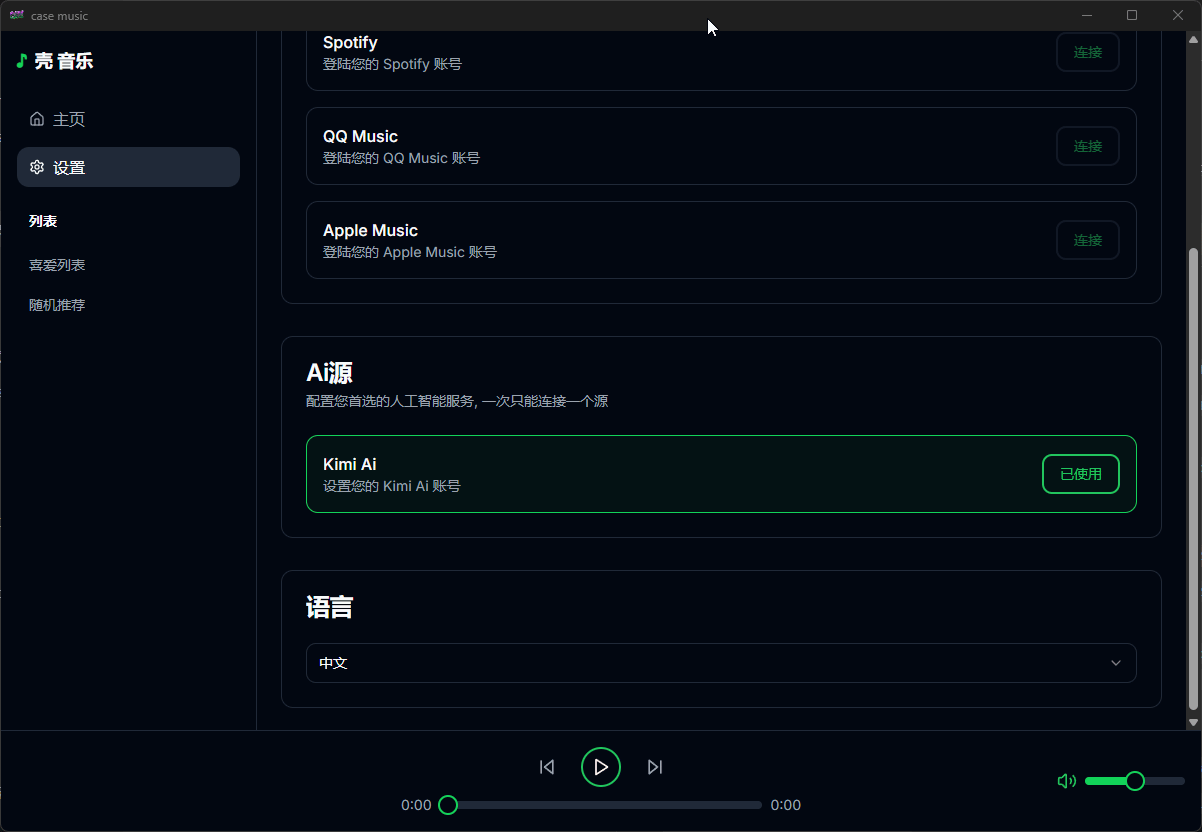The width and height of the screenshot is (1202, 832).
Task: Open 喜爱列表 favorites playlist
Action: point(57,265)
